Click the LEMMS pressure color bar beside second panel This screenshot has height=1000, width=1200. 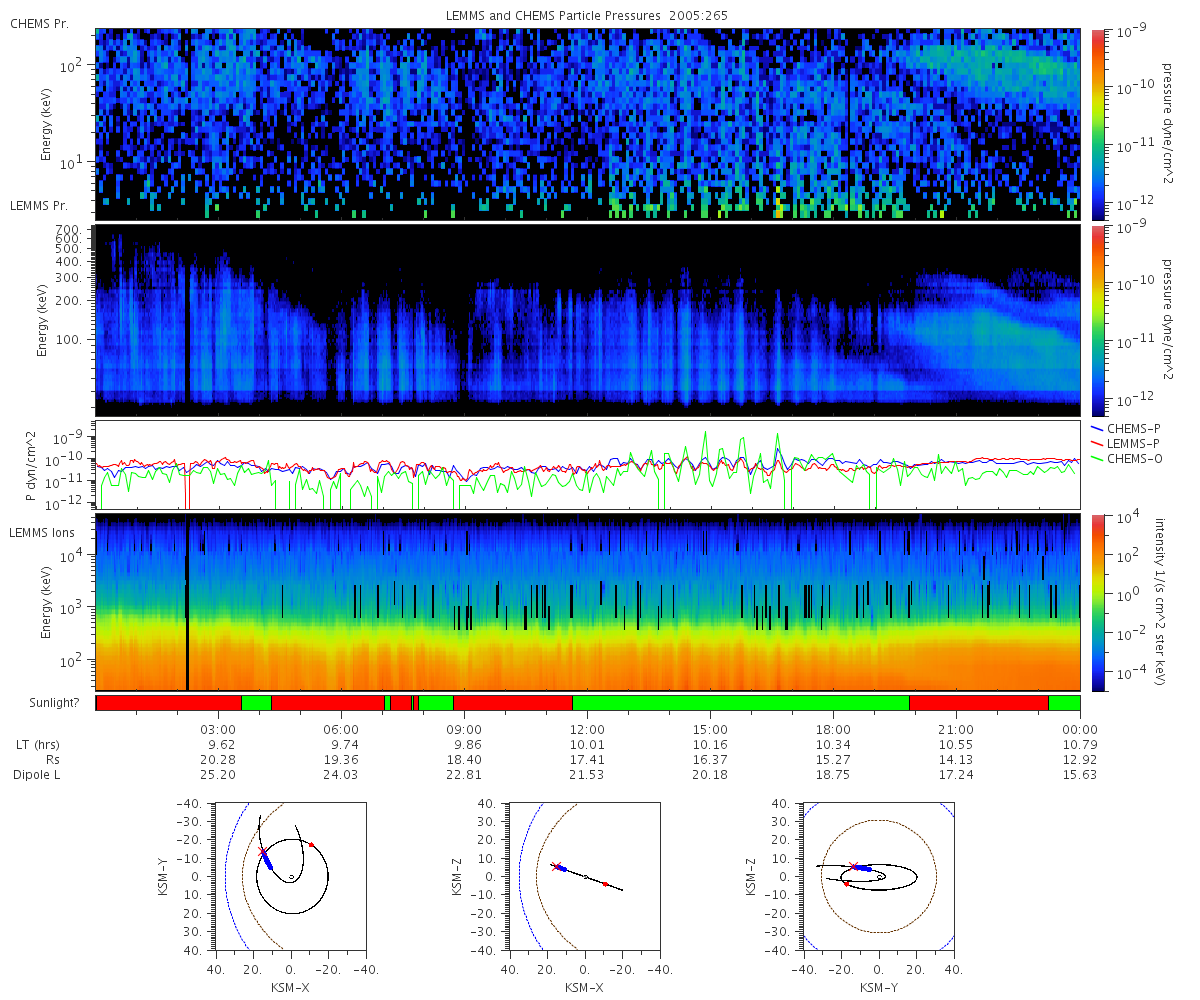pos(1097,320)
